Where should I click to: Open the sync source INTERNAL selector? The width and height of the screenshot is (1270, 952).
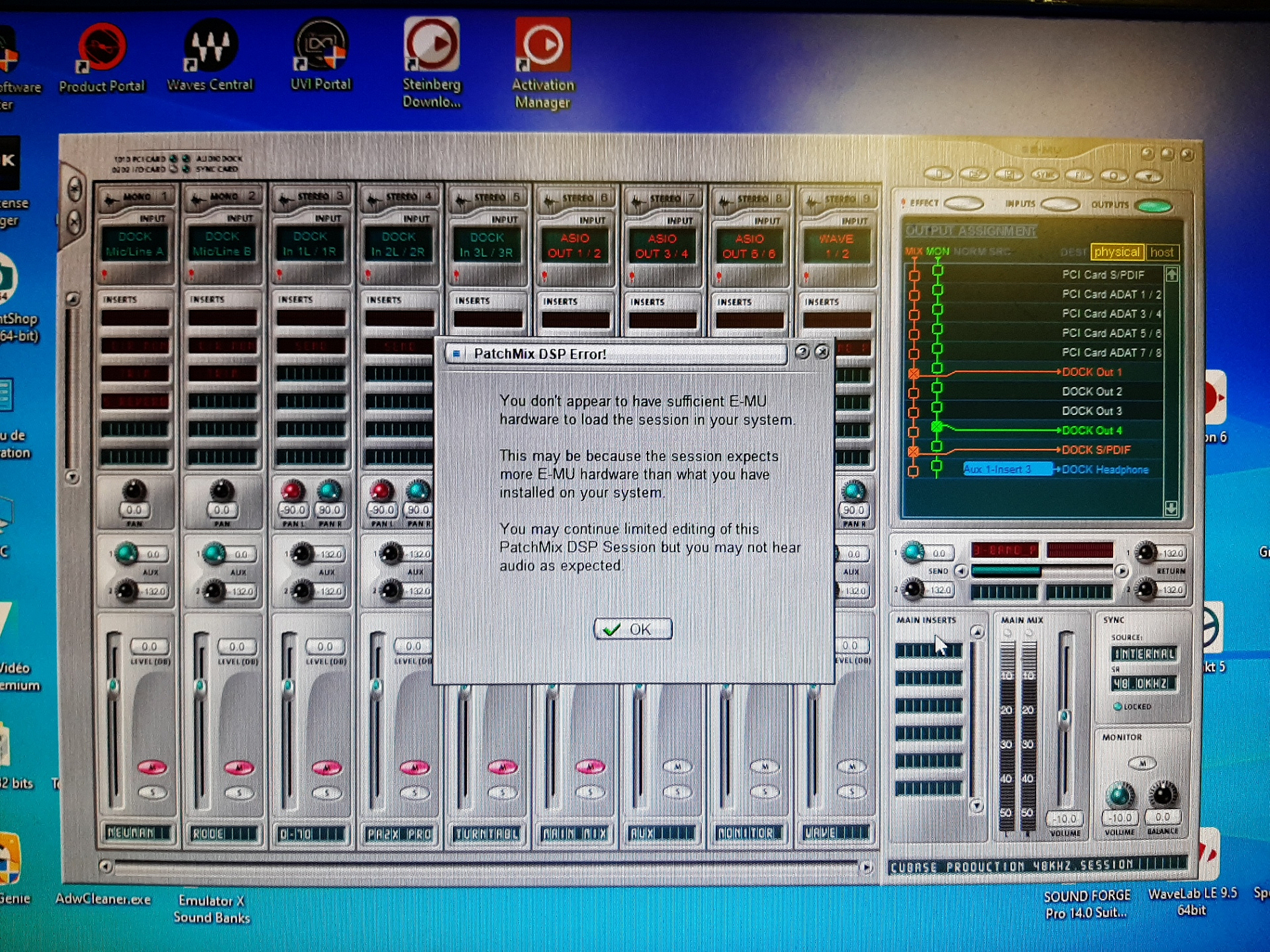click(x=1144, y=653)
